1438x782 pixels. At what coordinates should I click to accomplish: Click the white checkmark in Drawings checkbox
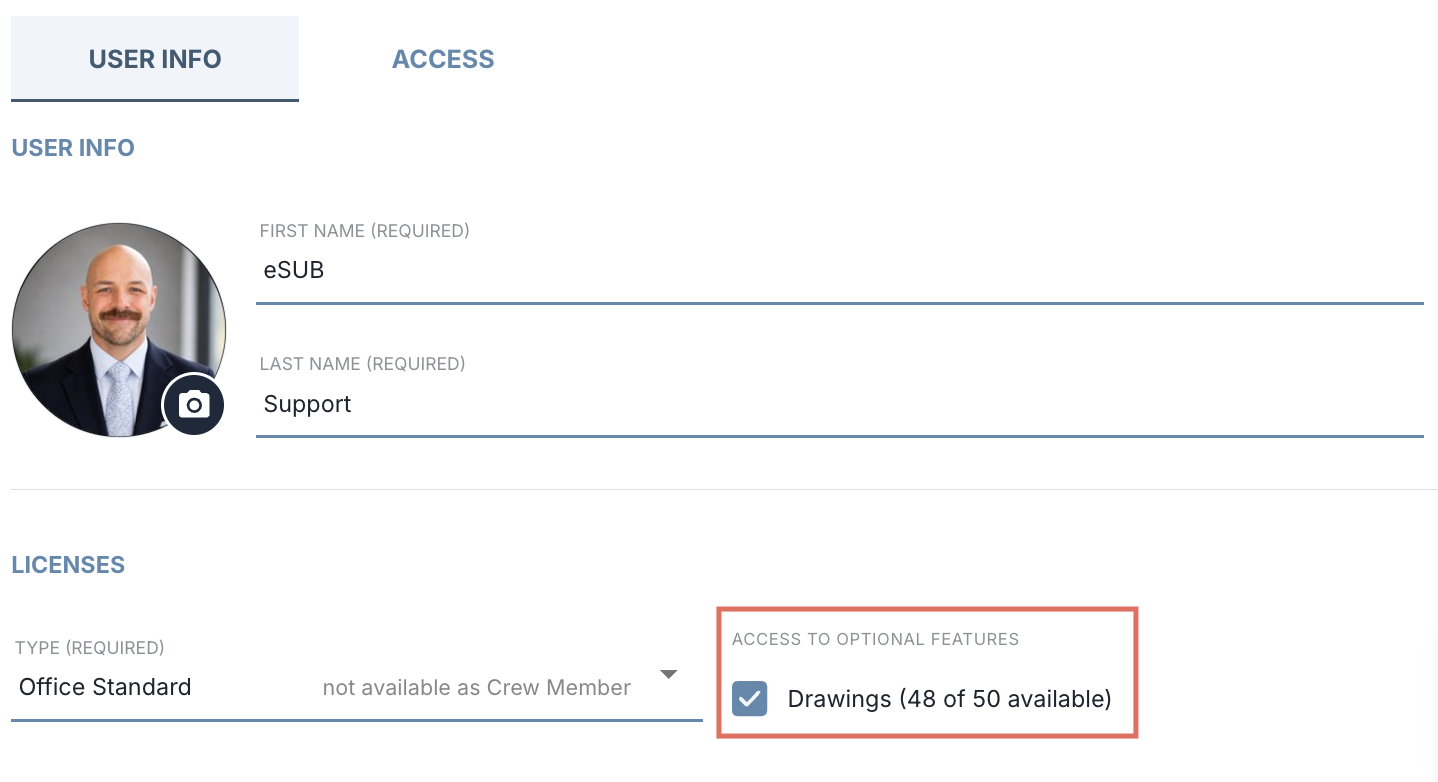point(750,698)
